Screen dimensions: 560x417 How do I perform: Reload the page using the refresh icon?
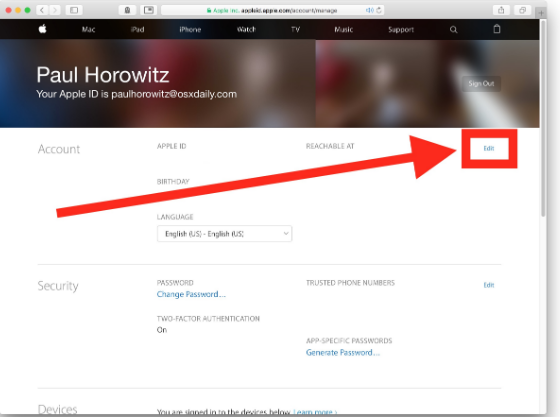point(379,10)
